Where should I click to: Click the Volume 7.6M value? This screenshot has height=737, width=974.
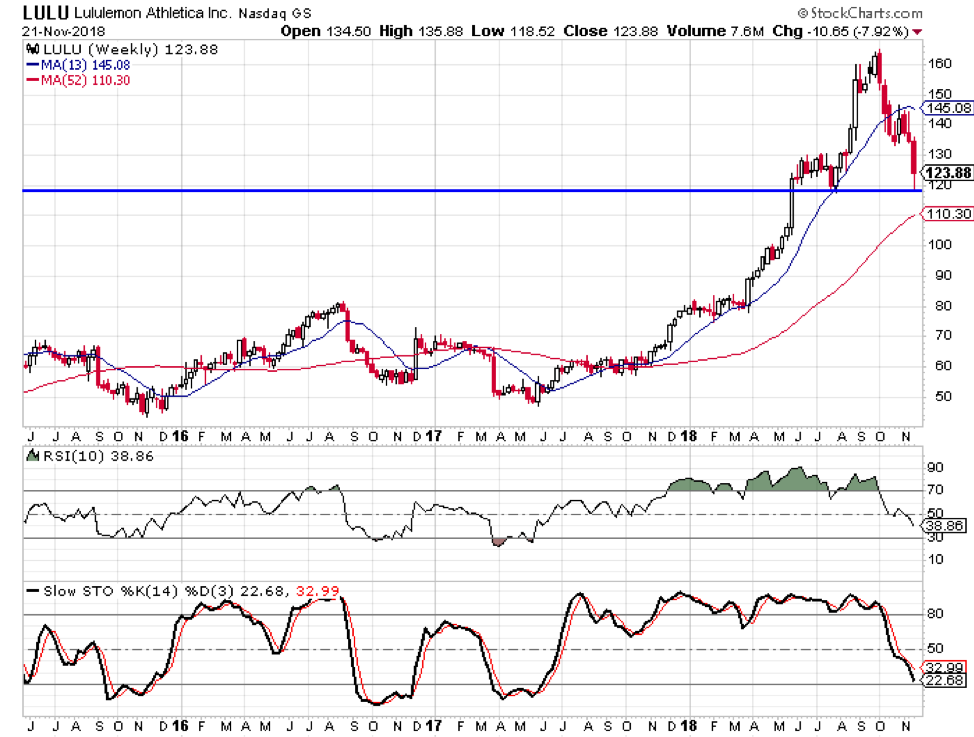click(715, 31)
